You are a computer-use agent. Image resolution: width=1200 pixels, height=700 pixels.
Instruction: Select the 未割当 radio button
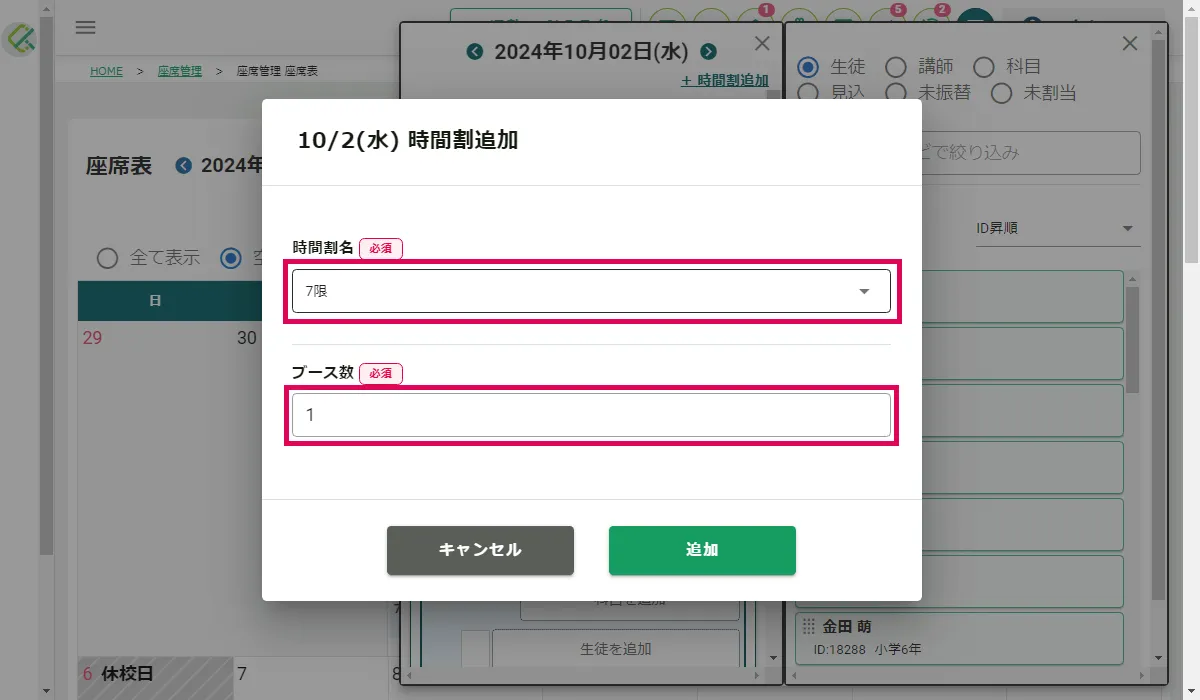1002,93
